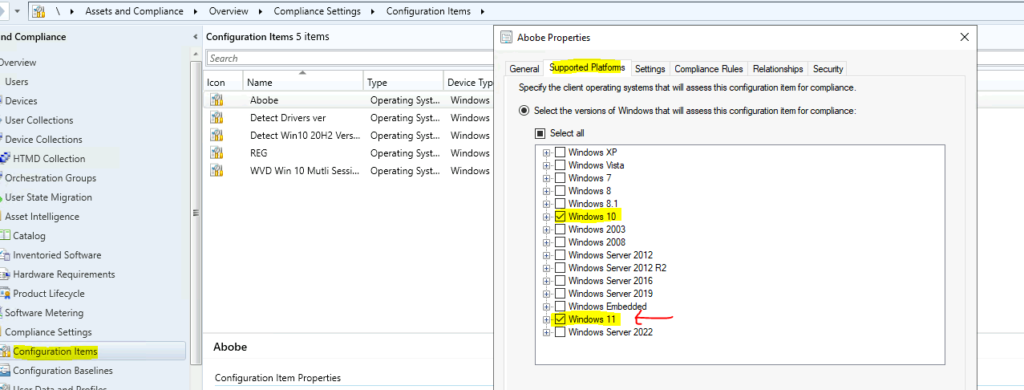Expand the Windows Server 2016 tree node
The image size is (1024, 390).
pos(547,281)
